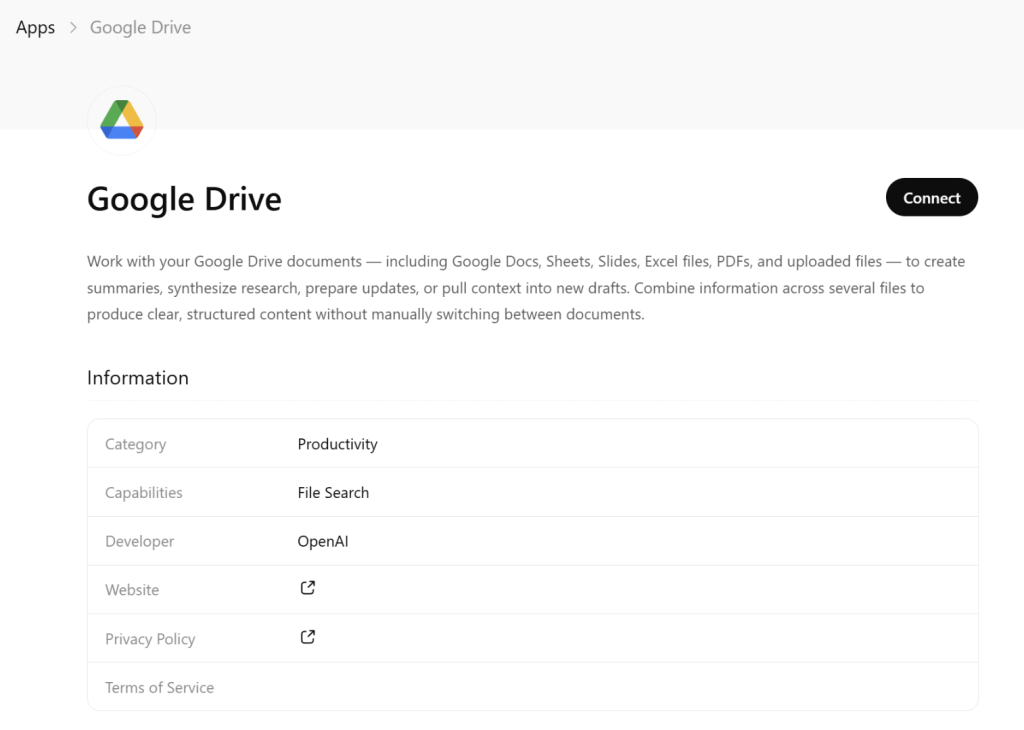Click the Information section heading
The height and width of the screenshot is (730, 1024).
click(x=138, y=378)
